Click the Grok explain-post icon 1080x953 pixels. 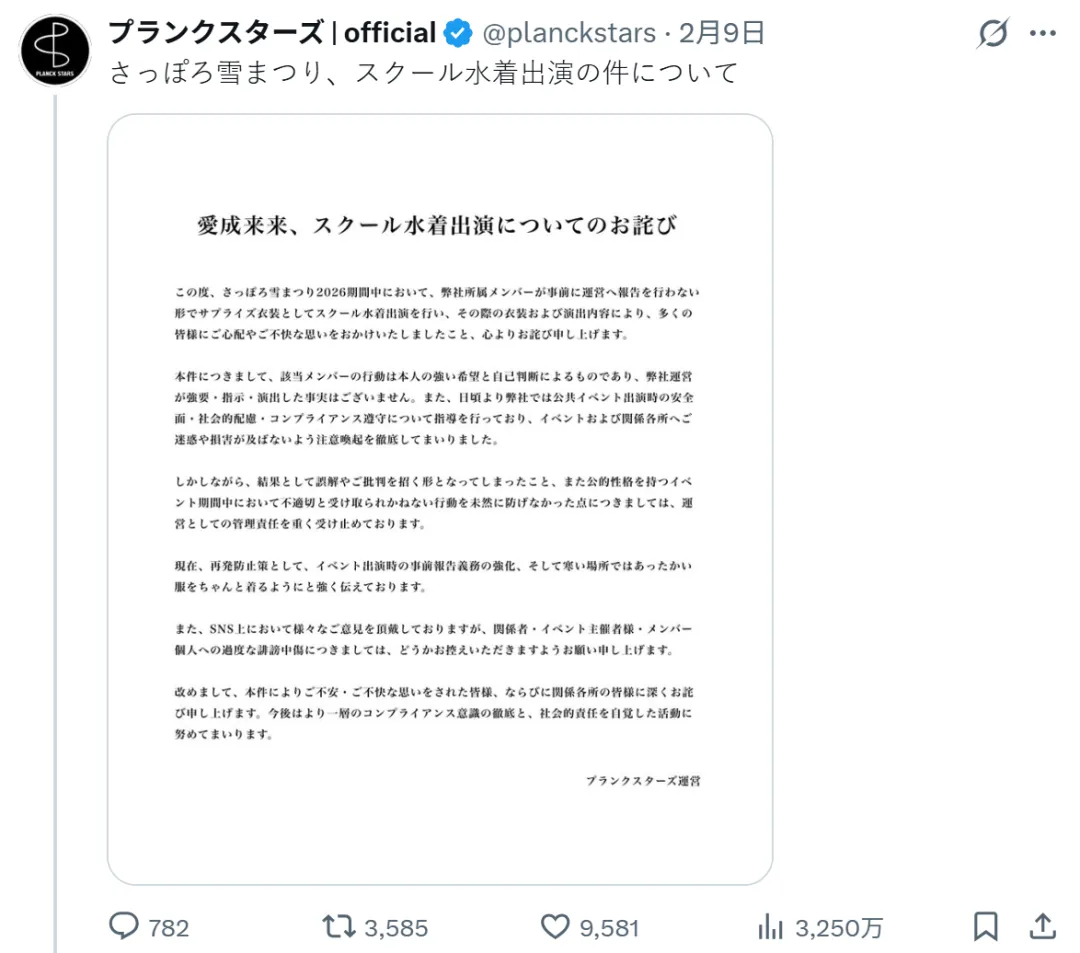pos(993,32)
